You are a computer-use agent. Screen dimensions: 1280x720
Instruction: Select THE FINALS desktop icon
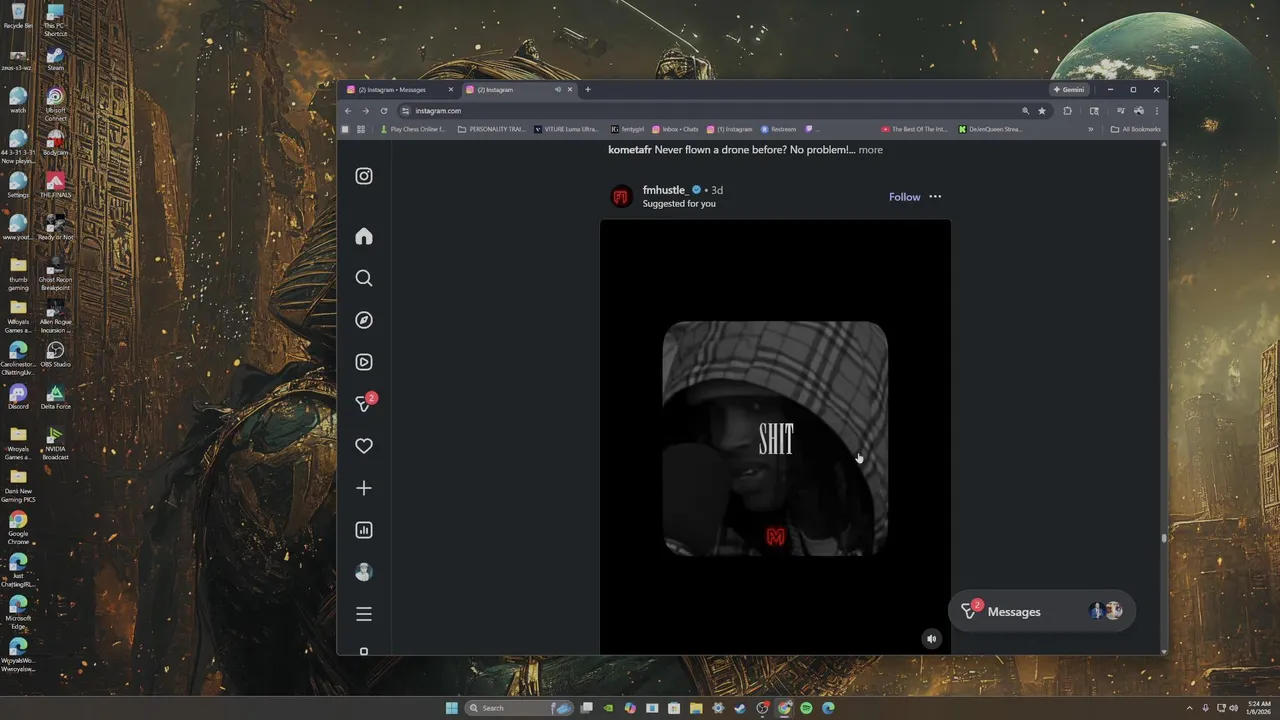pyautogui.click(x=55, y=185)
